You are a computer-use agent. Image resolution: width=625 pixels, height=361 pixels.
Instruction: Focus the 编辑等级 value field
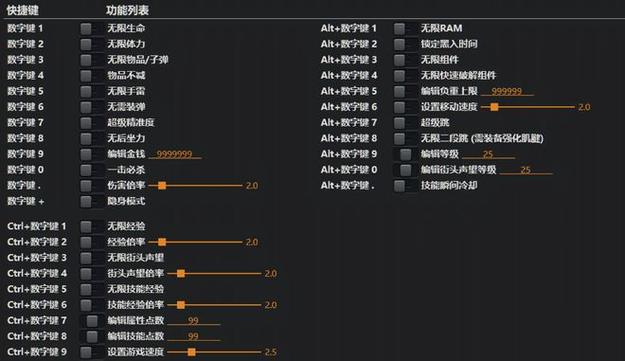(488, 154)
